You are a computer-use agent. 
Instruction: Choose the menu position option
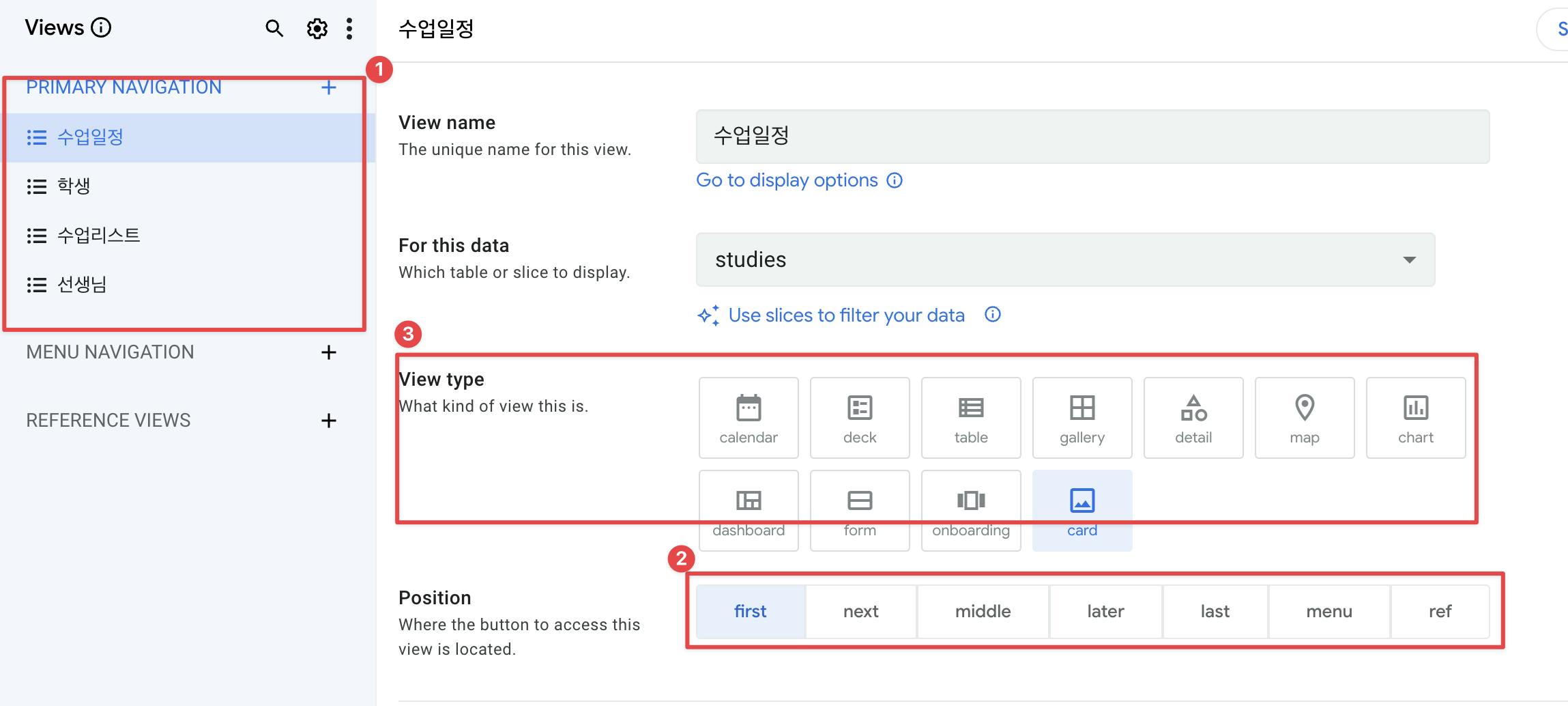[1329, 611]
